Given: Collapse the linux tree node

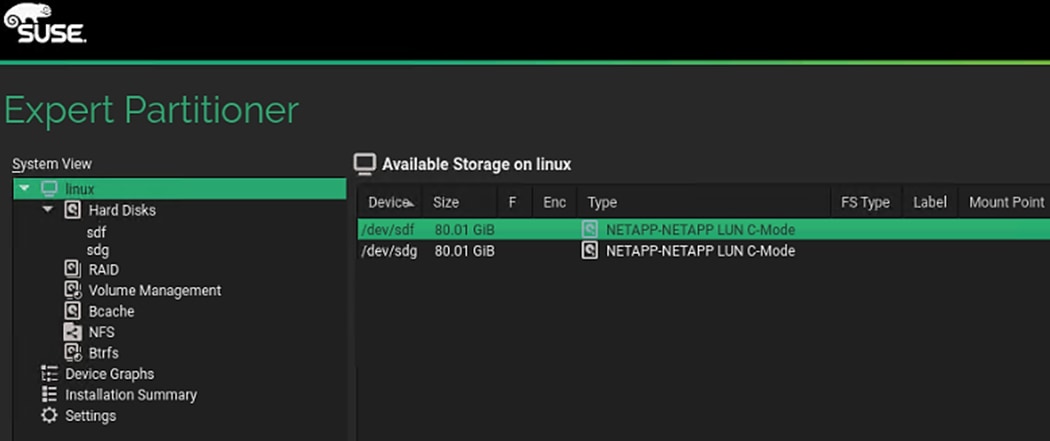Looking at the screenshot, I should [x=25, y=189].
